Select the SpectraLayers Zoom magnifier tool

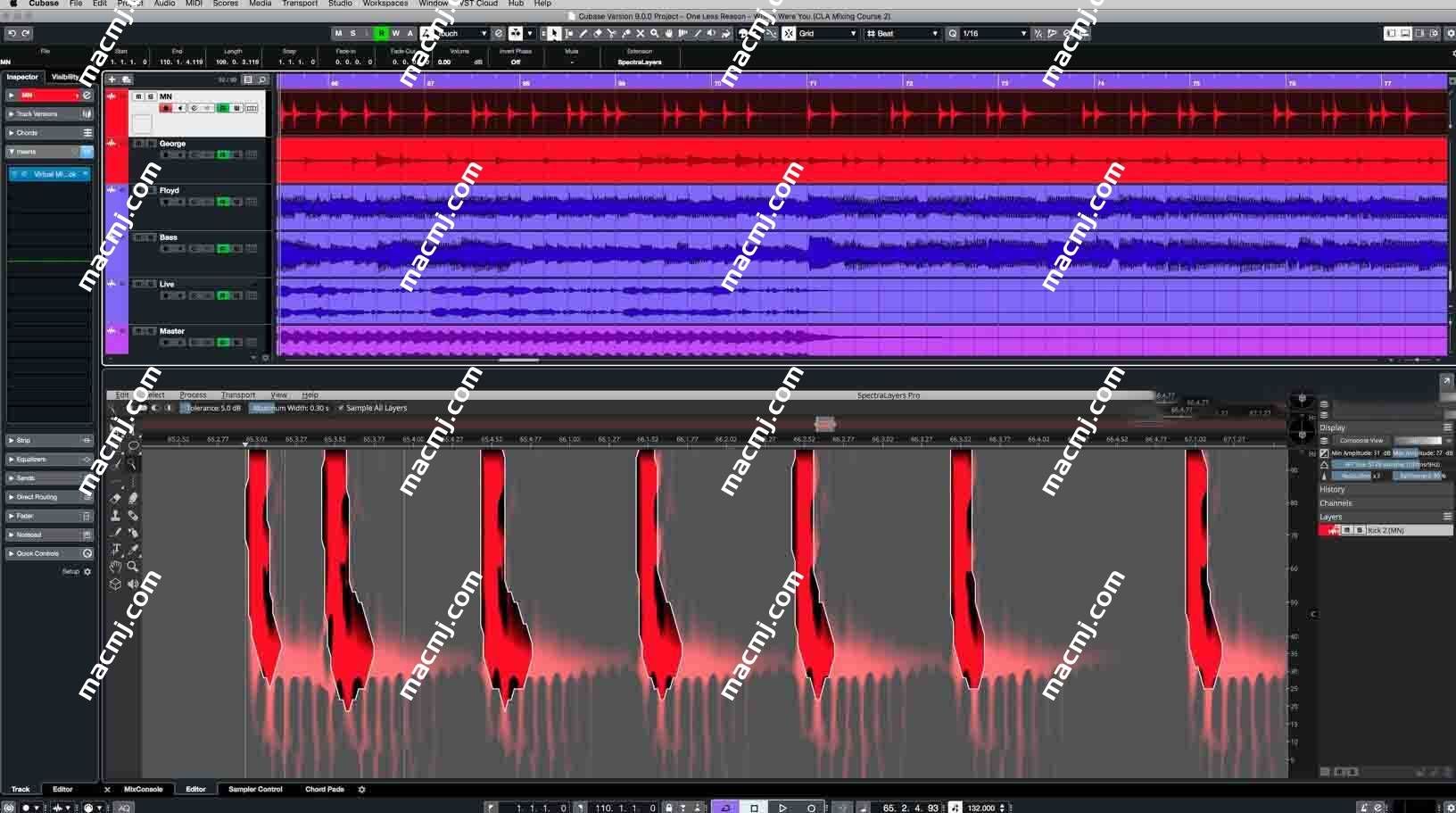(x=133, y=567)
